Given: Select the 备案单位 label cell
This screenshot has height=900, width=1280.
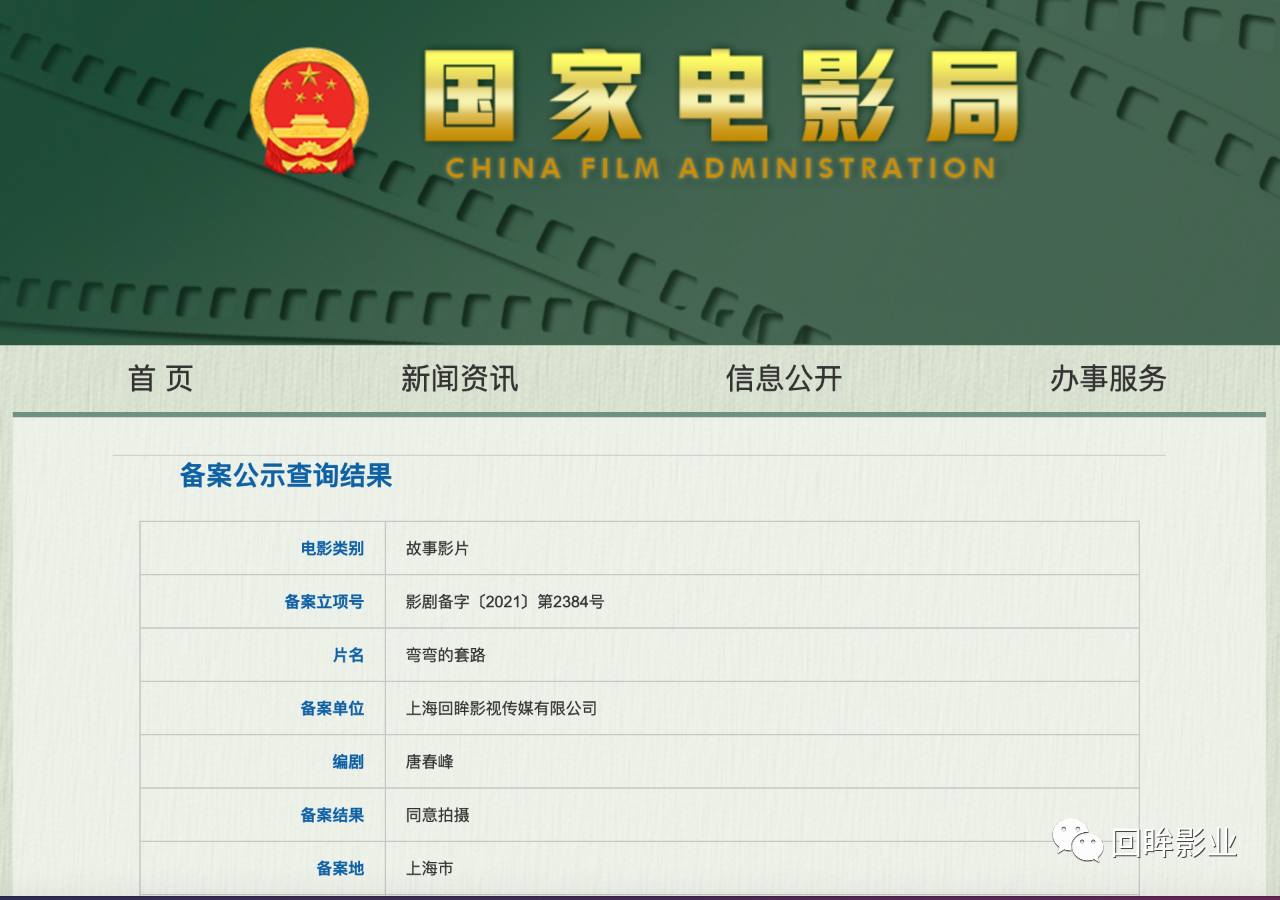Looking at the screenshot, I should [x=263, y=708].
